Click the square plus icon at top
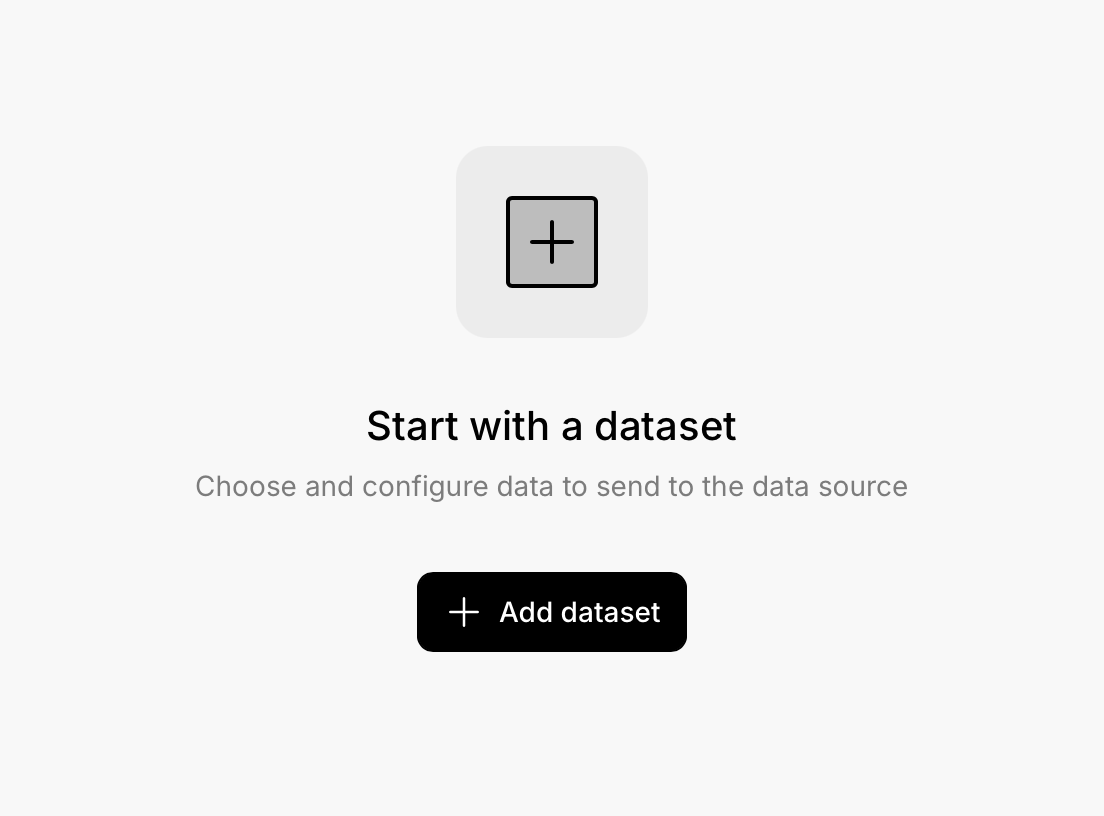Image resolution: width=1104 pixels, height=816 pixels. pyautogui.click(x=551, y=242)
